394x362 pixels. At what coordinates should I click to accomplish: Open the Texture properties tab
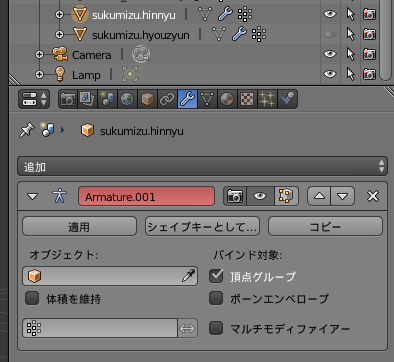tap(247, 99)
